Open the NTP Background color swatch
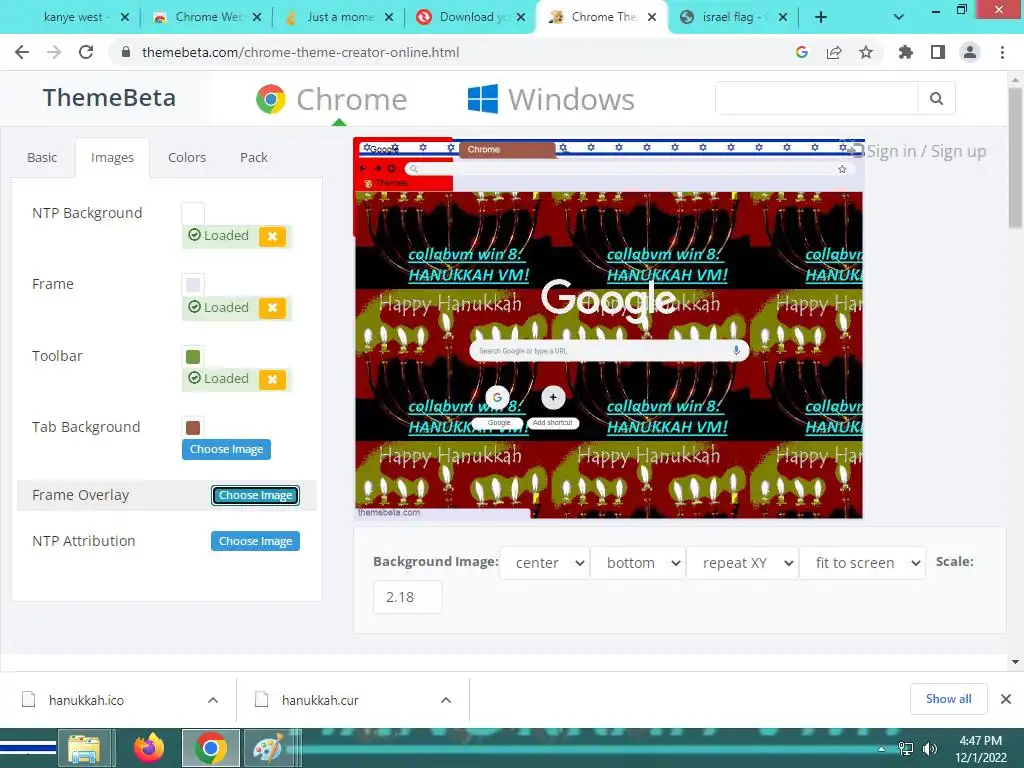The width and height of the screenshot is (1024, 768). click(x=193, y=213)
